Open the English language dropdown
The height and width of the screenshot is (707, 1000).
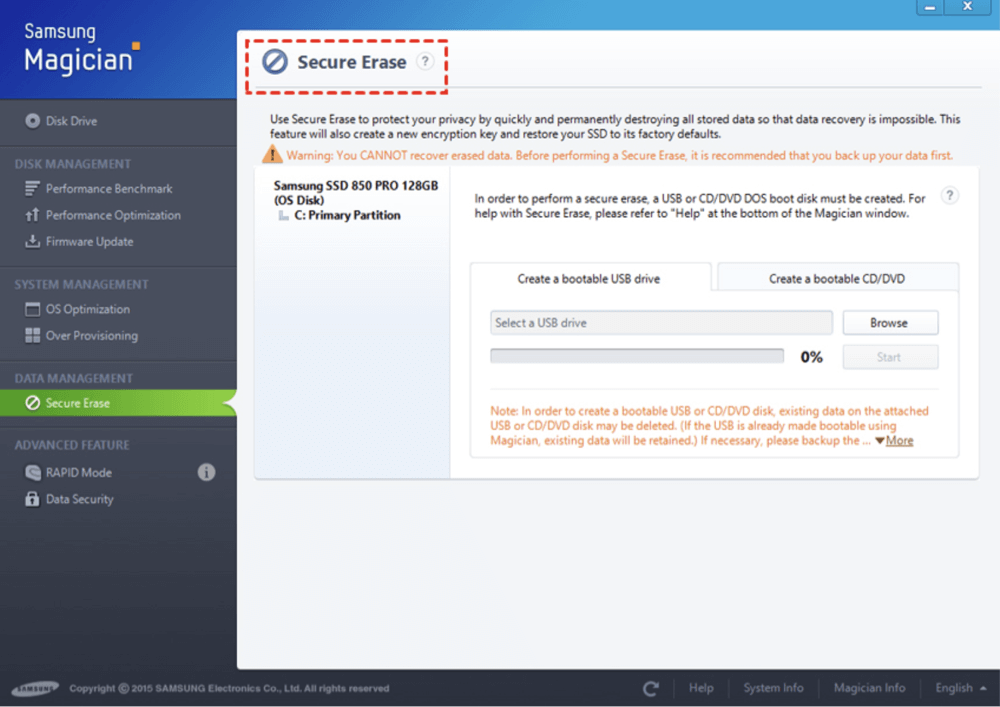pos(958,688)
